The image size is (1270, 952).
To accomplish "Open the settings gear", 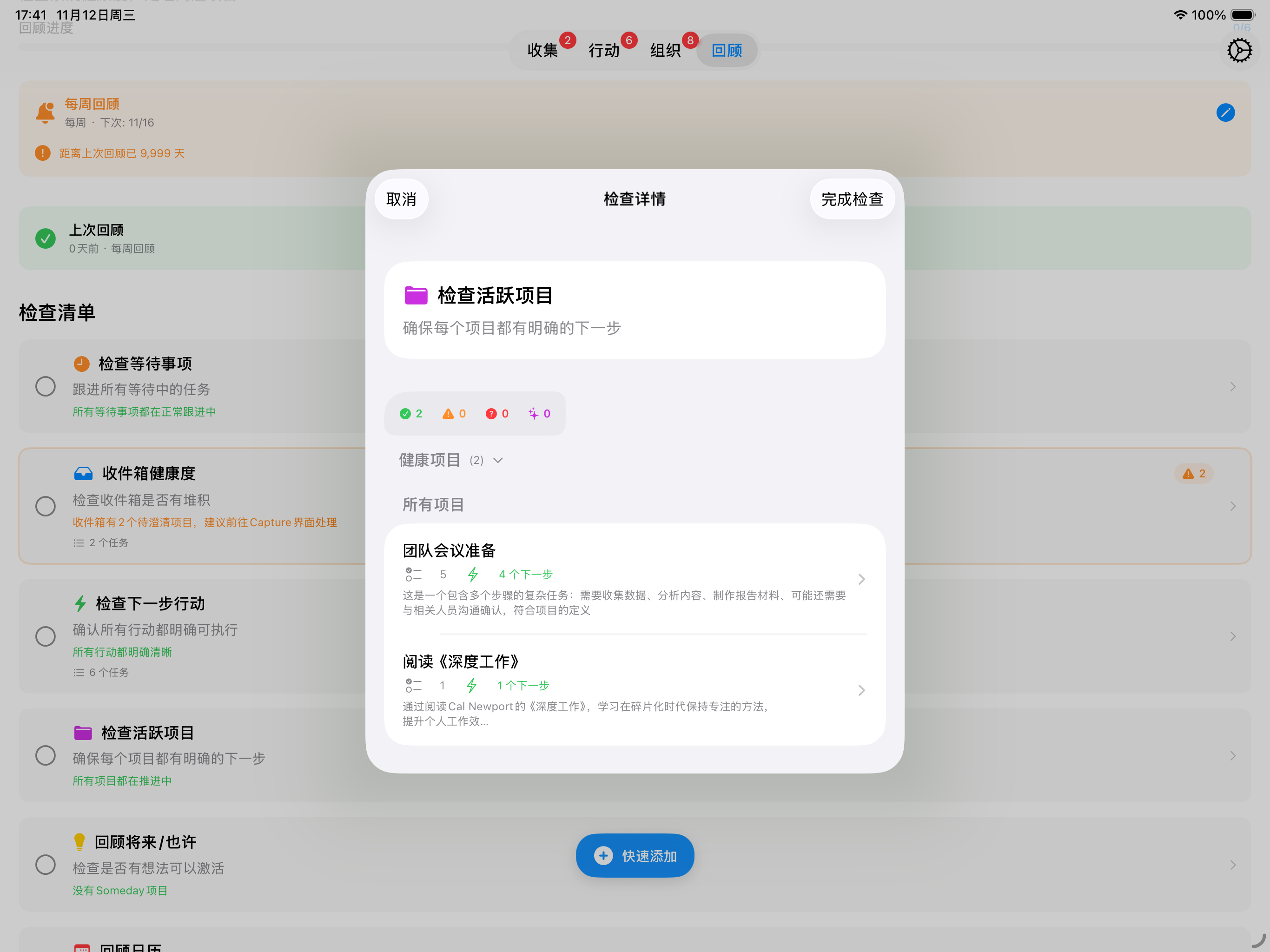I will (x=1239, y=50).
